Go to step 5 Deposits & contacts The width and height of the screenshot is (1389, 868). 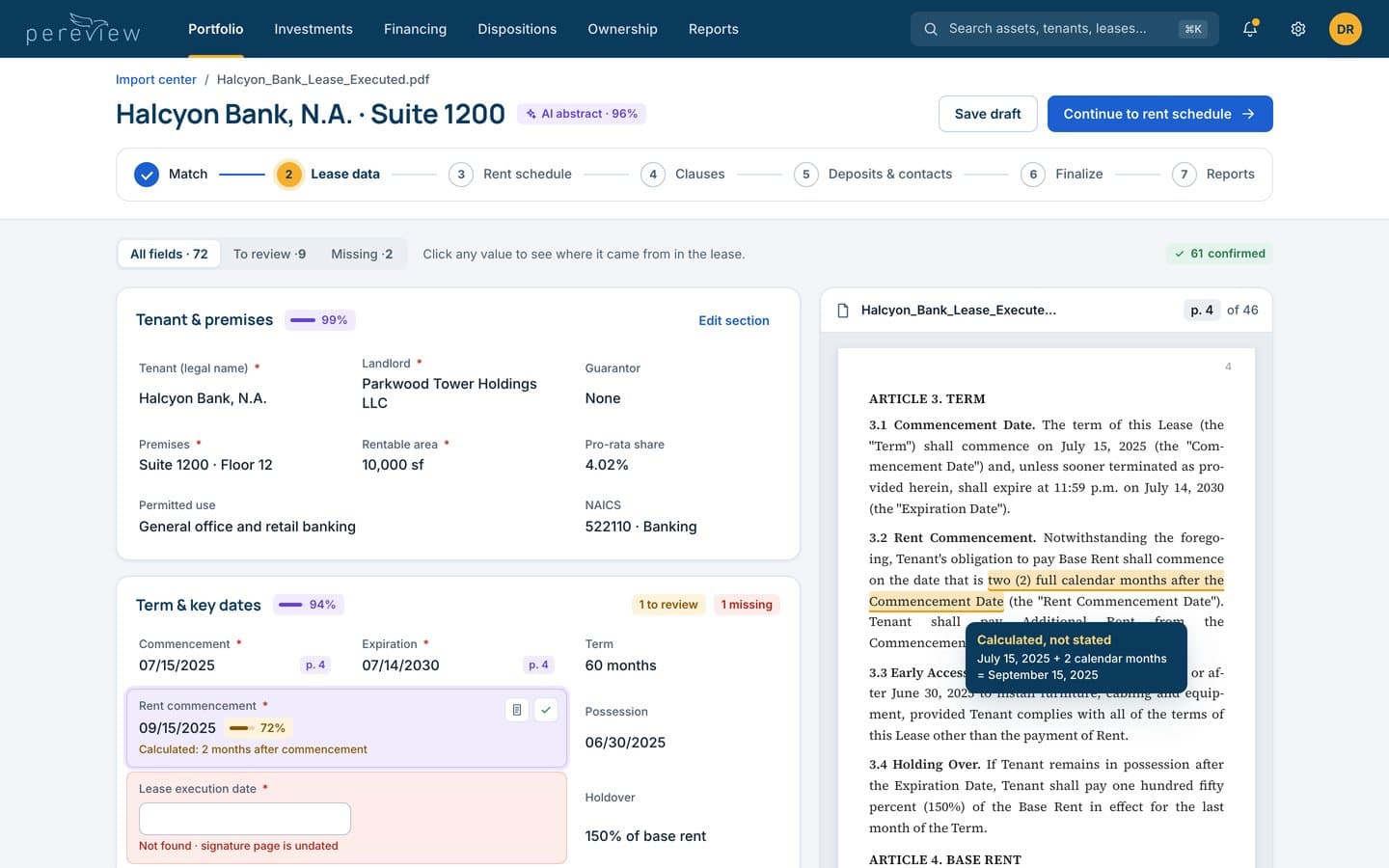point(873,175)
